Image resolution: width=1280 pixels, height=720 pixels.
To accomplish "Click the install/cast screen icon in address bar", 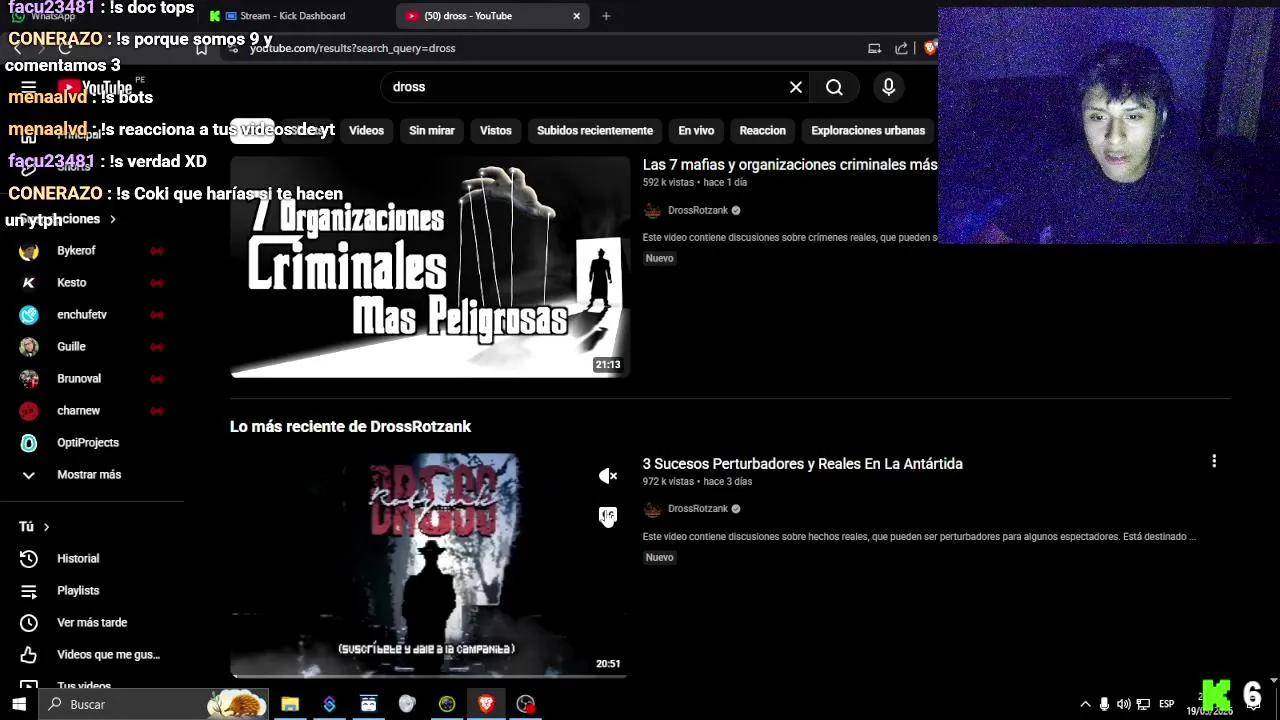I will coord(874,48).
